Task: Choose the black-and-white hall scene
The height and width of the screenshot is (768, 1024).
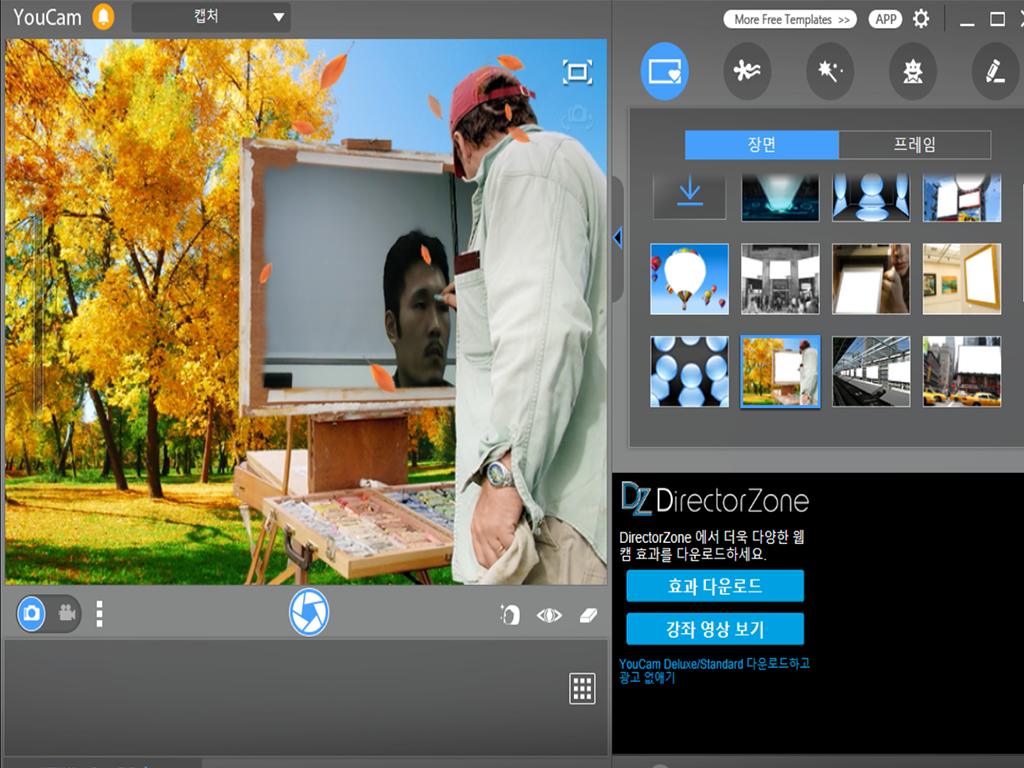Action: pos(780,279)
